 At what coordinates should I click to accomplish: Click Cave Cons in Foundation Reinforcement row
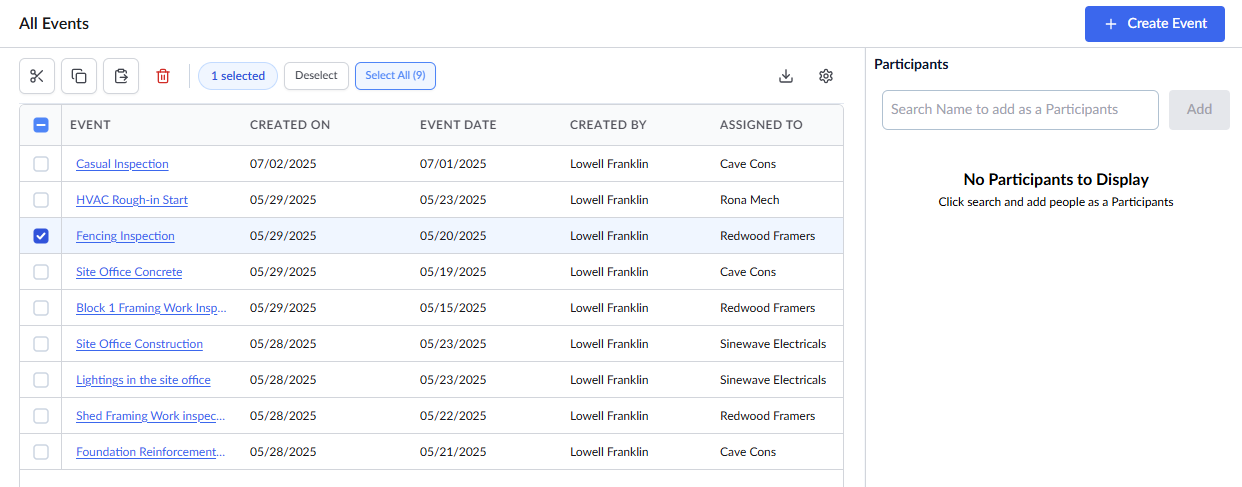coord(748,452)
